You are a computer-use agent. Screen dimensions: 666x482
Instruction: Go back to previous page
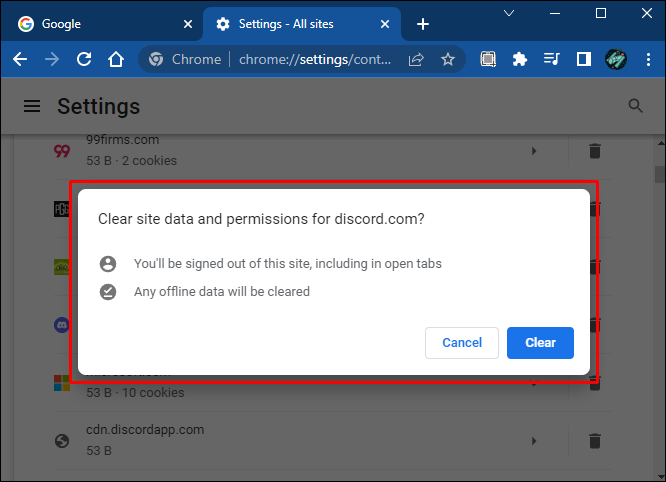click(x=20, y=59)
